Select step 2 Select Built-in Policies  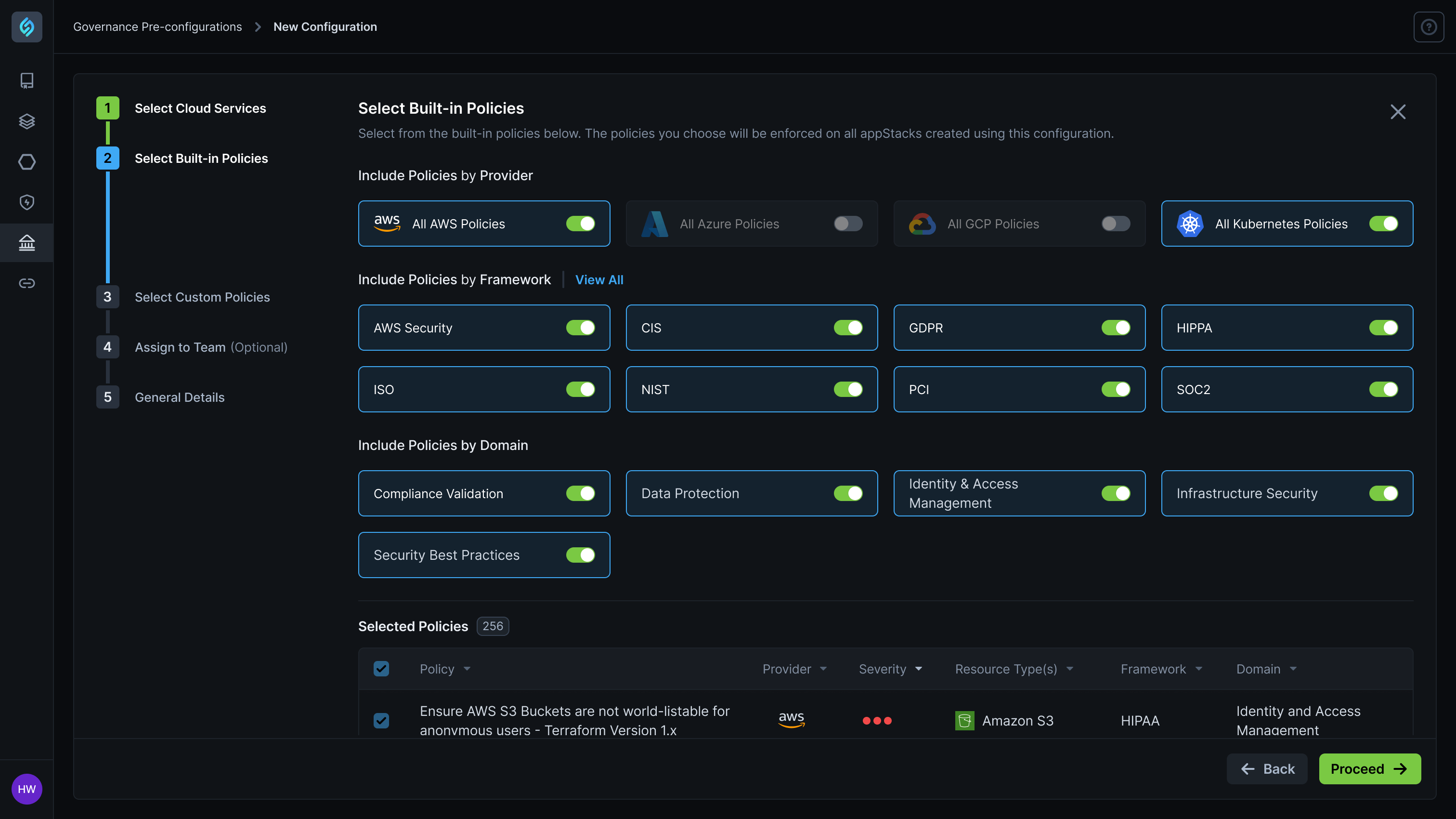pos(182,159)
